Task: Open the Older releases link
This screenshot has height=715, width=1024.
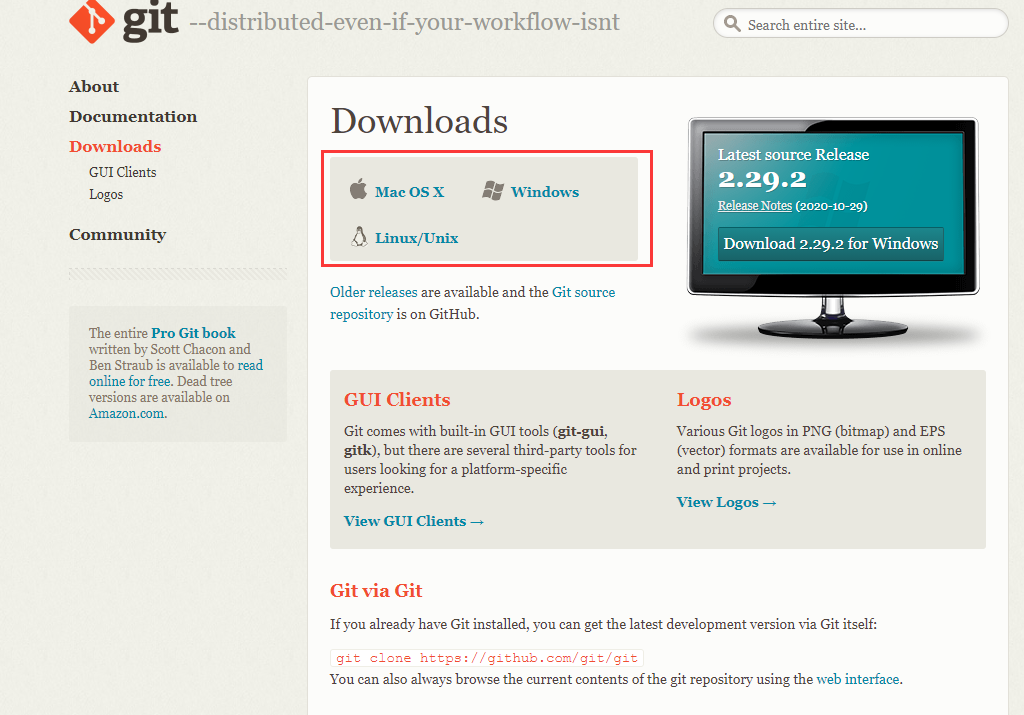Action: click(374, 293)
